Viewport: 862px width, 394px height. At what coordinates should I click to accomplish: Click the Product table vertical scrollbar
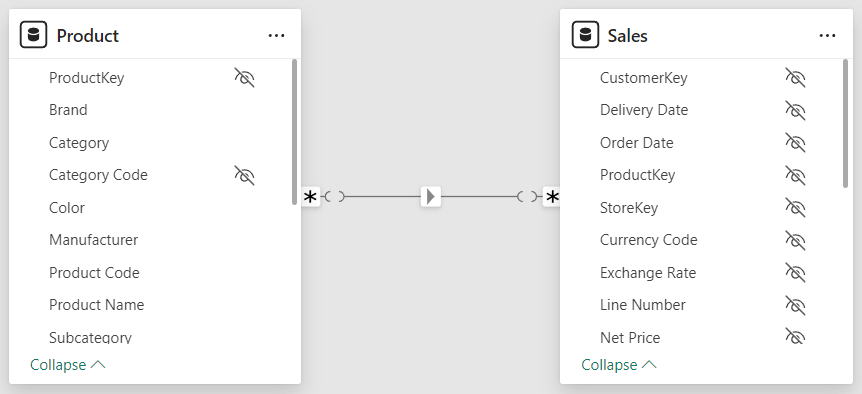tap(294, 132)
